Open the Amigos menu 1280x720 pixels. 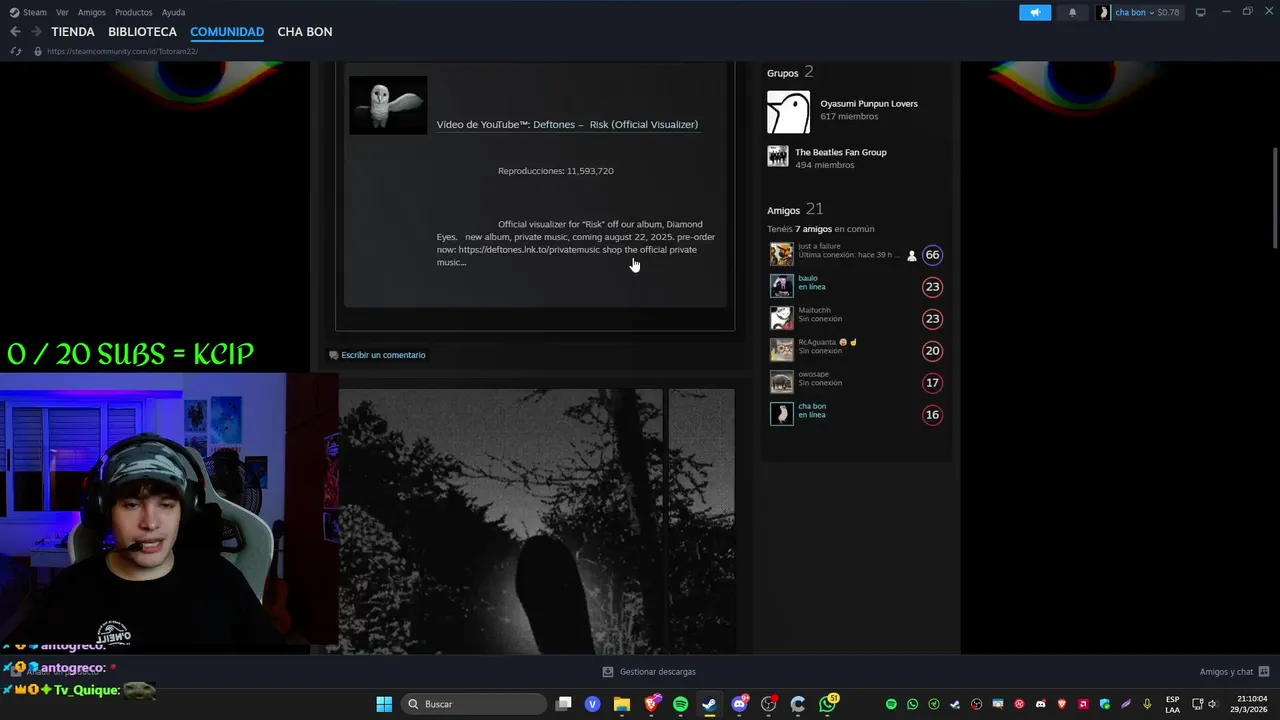[x=92, y=12]
